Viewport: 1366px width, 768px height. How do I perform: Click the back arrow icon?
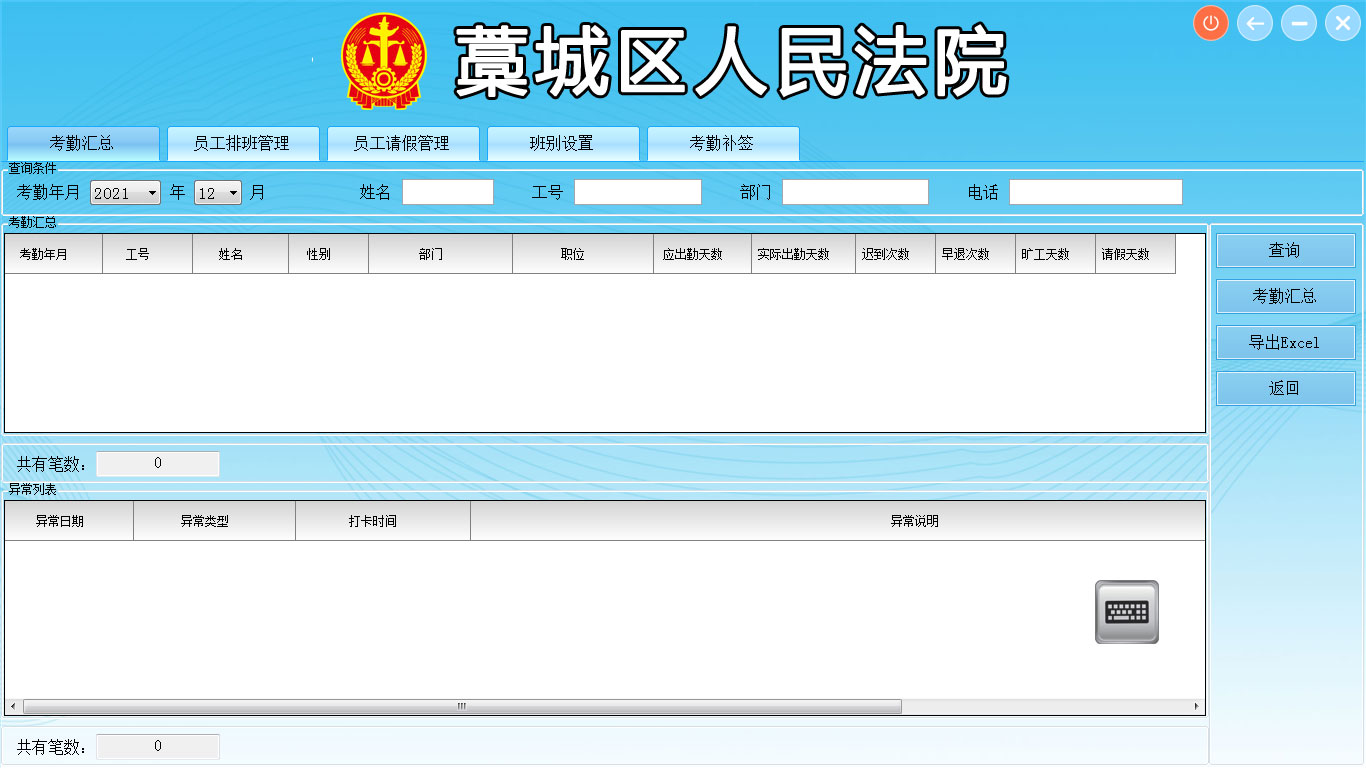tap(1254, 23)
